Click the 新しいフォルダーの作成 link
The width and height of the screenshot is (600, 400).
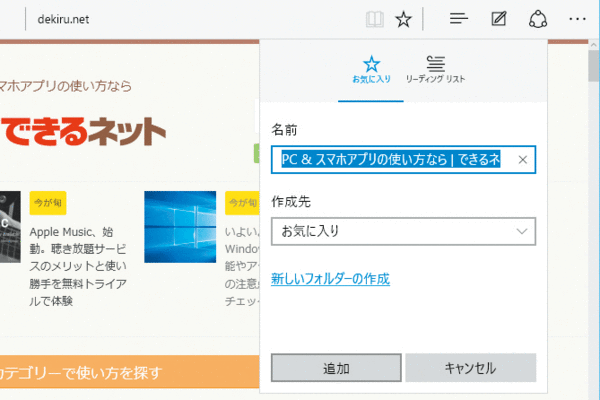coord(330,279)
